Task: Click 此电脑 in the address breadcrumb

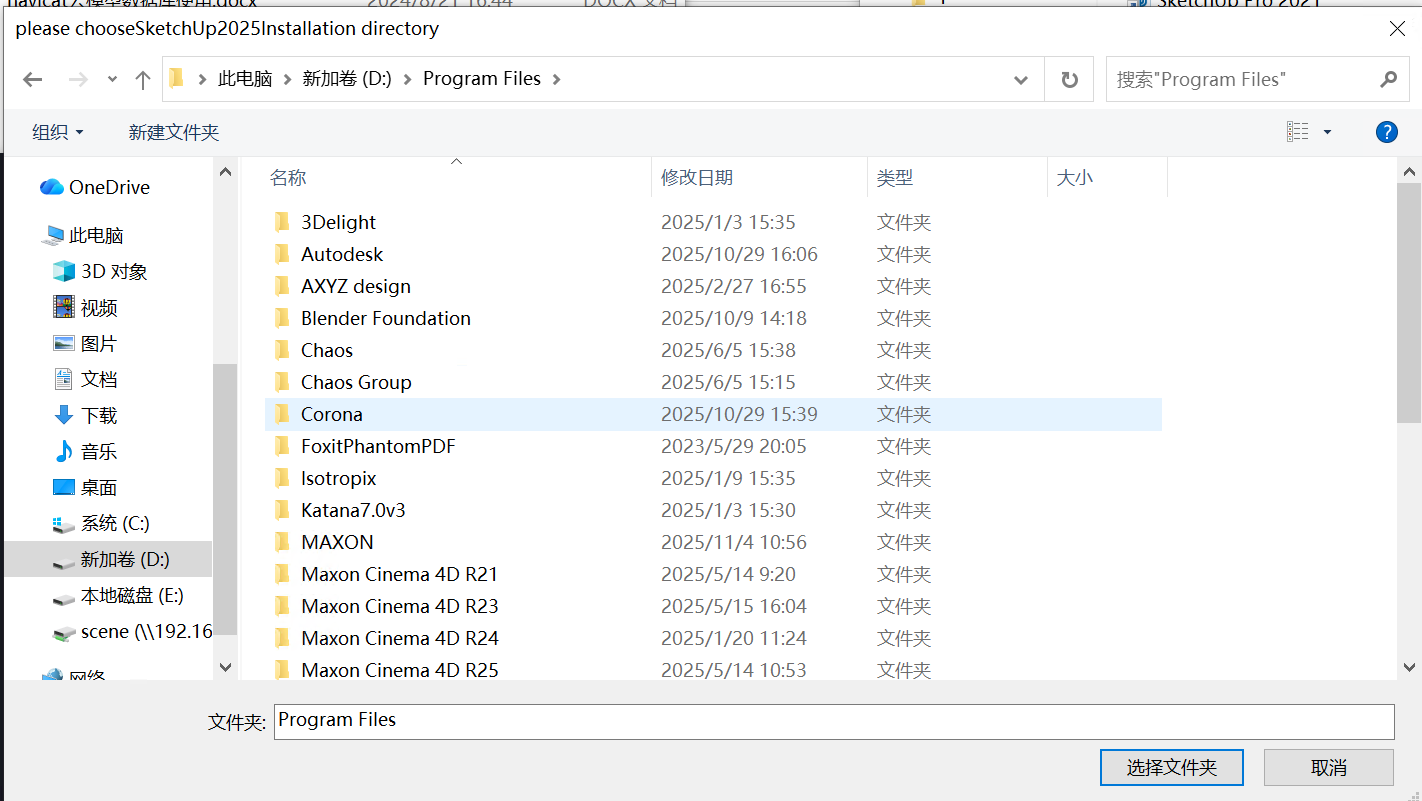Action: [x=245, y=79]
